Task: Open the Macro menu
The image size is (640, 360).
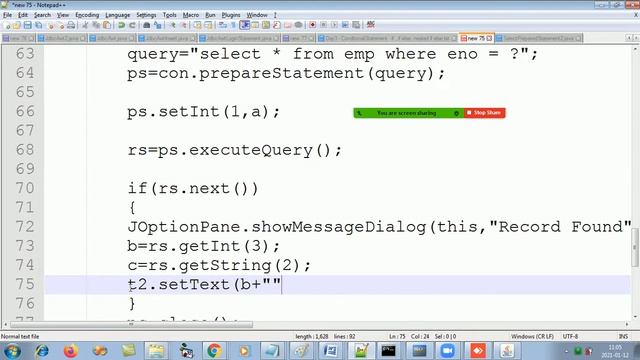Action: (x=191, y=15)
